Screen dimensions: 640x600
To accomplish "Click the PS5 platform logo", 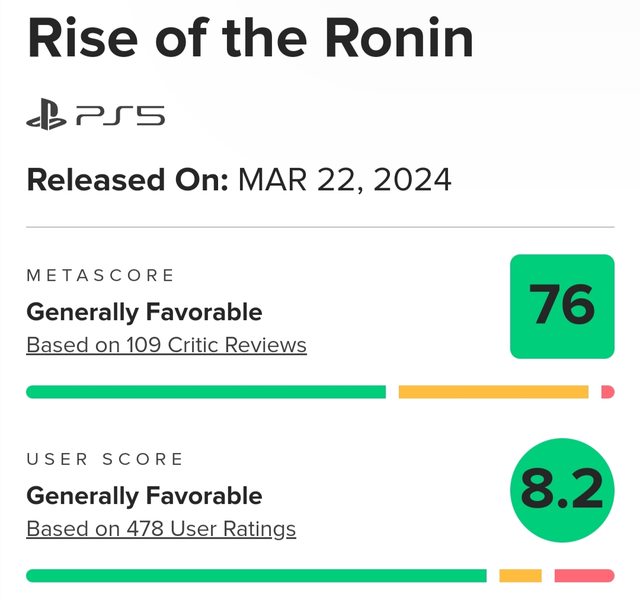I will click(97, 117).
